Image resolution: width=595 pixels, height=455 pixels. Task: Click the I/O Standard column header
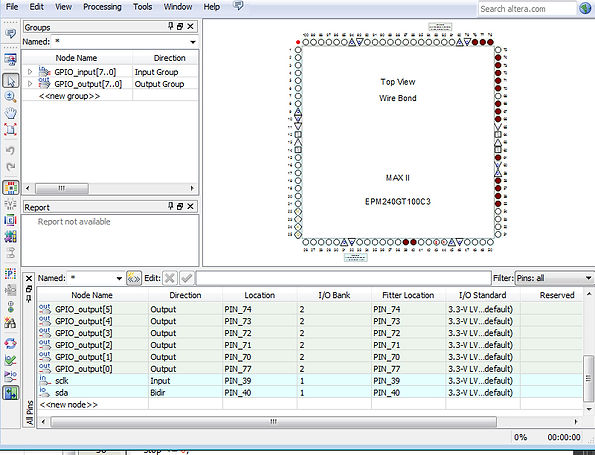[x=482, y=295]
